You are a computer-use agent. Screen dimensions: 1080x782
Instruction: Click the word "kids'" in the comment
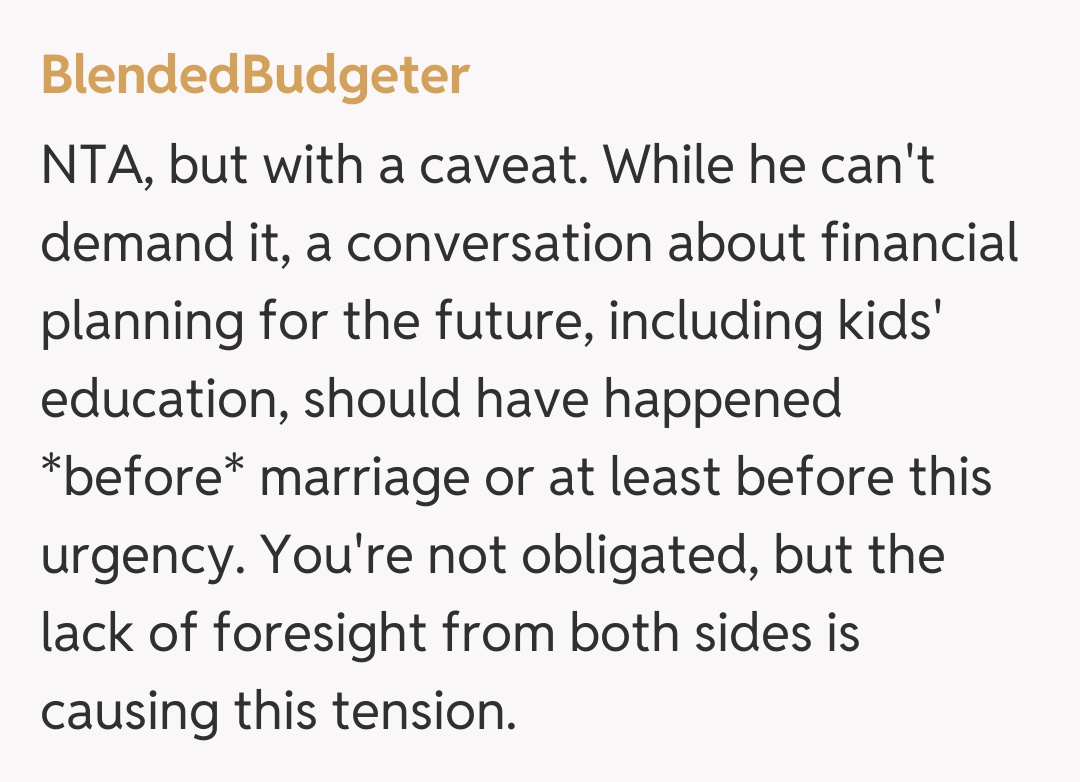click(872, 322)
